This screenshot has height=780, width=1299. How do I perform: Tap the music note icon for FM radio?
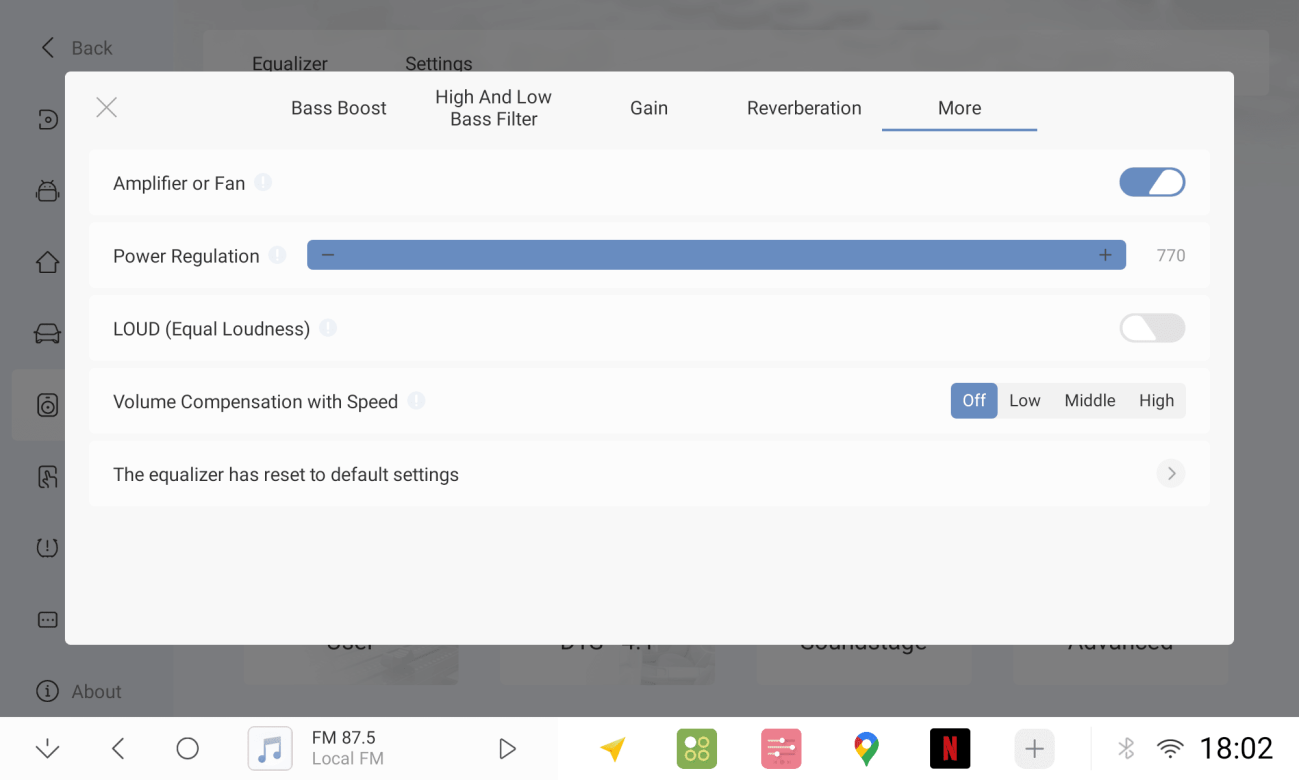[x=270, y=748]
